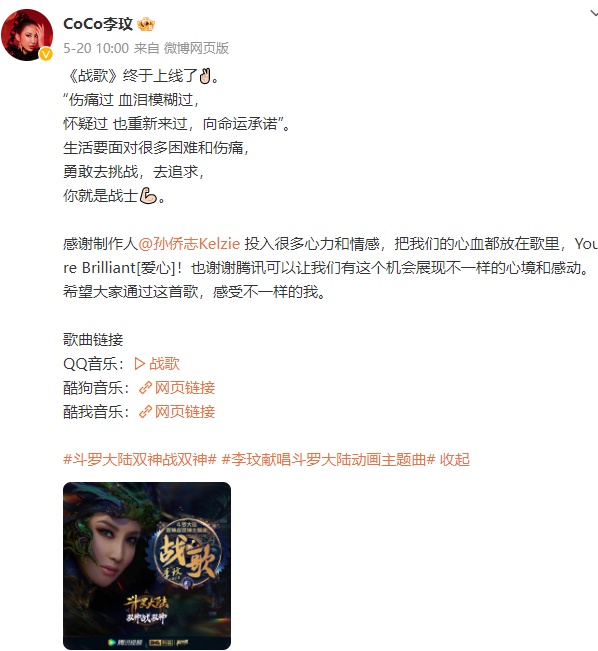
Task: Click the gold verified badge on avatar
Action: [46, 54]
